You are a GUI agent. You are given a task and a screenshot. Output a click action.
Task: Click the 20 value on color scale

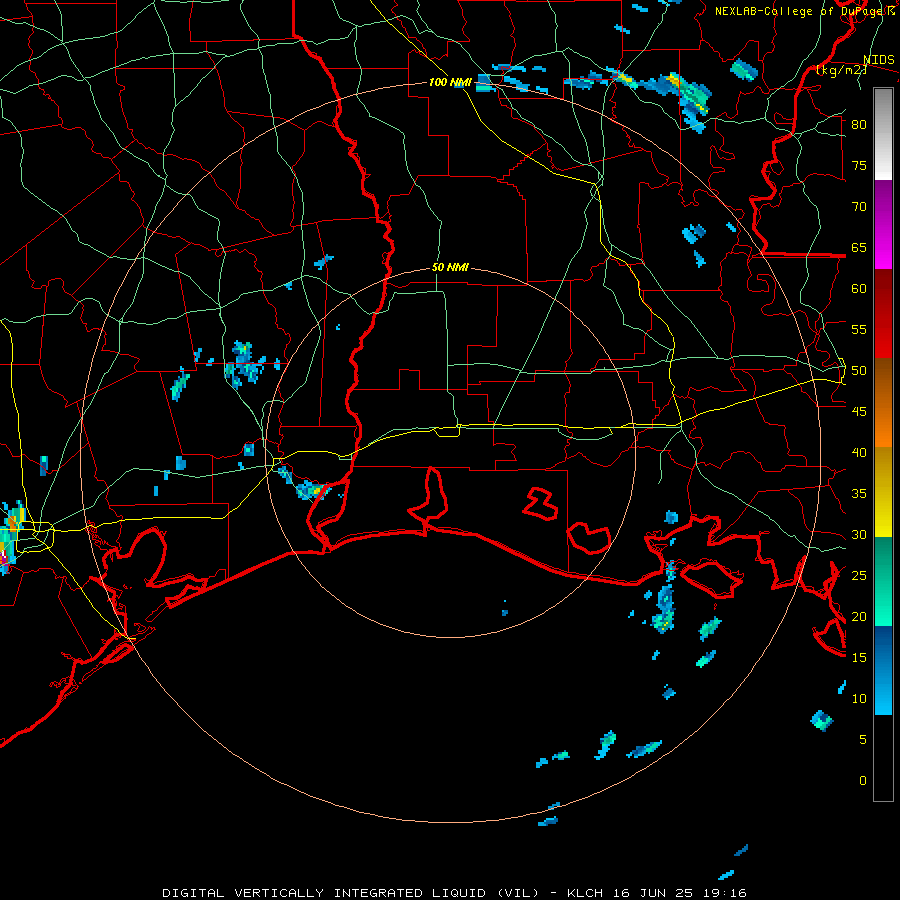pos(859,617)
